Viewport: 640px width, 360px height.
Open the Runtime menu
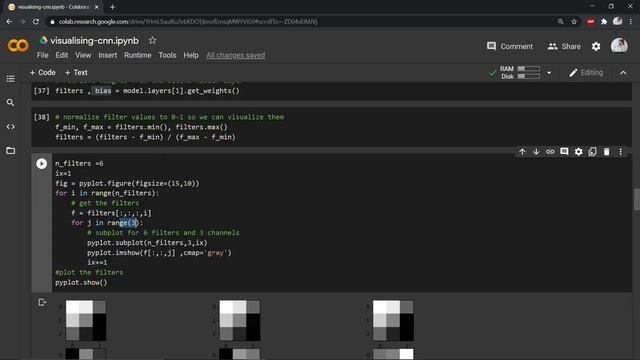(138, 55)
